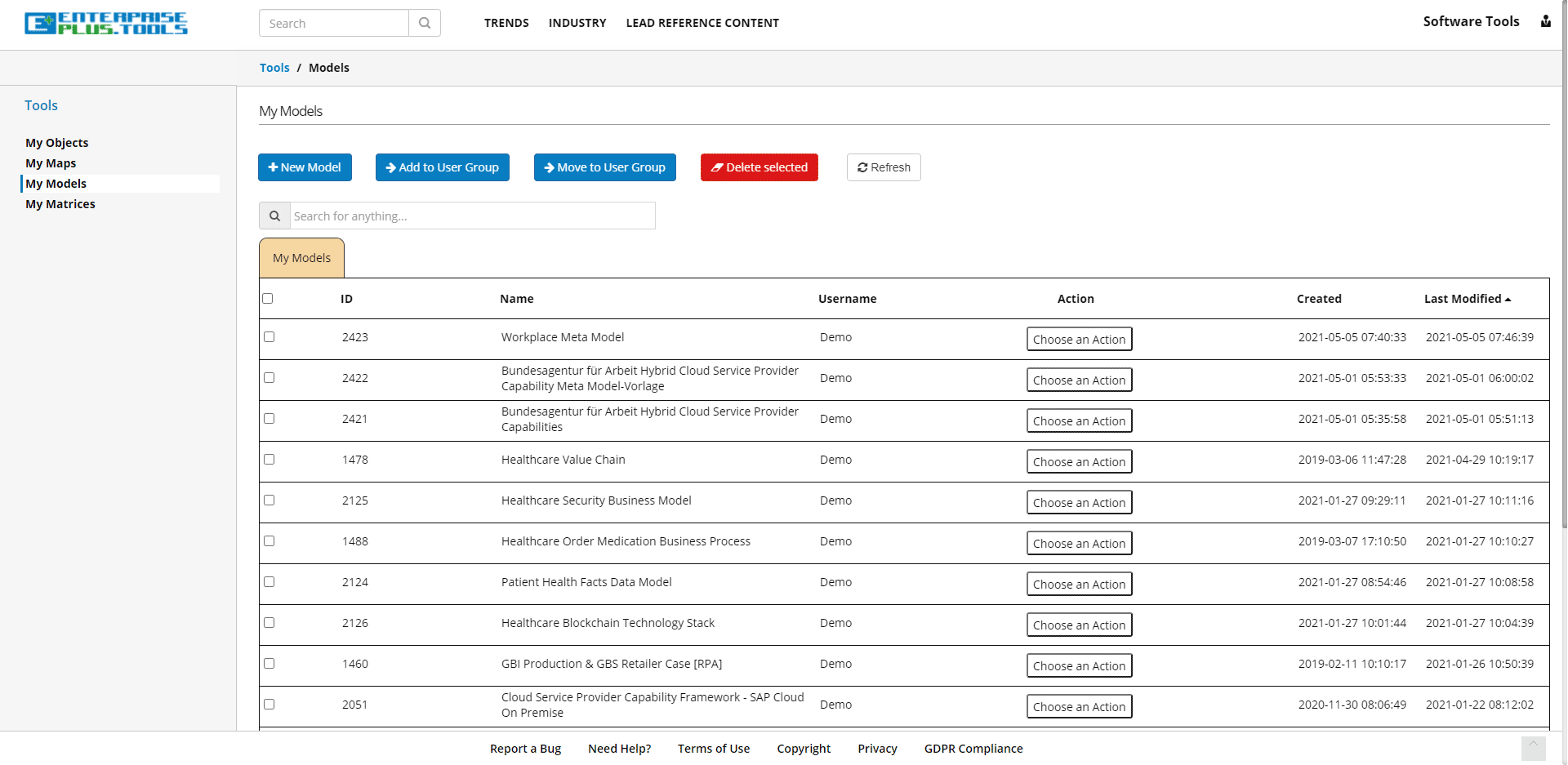Screen dimensions: 1568x765
Task: Open Choose an Action for Healthcare Blockchain Stack
Action: click(1079, 625)
